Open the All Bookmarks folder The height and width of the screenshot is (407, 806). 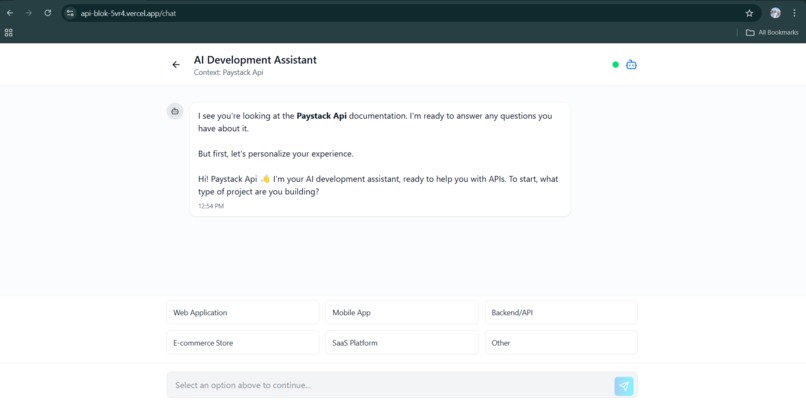[x=772, y=32]
